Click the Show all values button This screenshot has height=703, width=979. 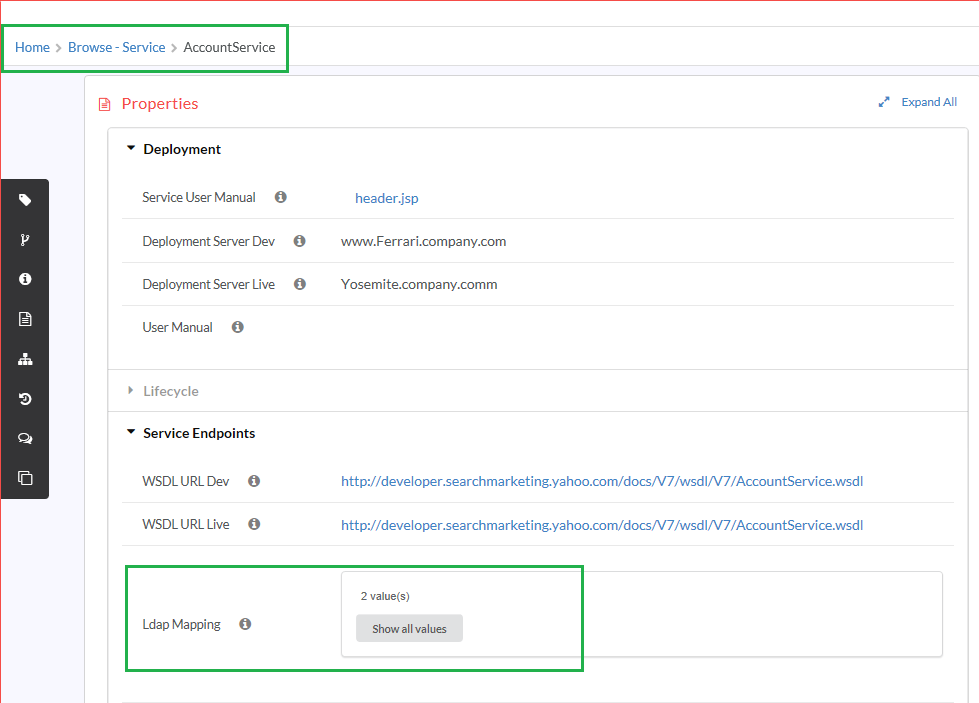[x=410, y=629]
